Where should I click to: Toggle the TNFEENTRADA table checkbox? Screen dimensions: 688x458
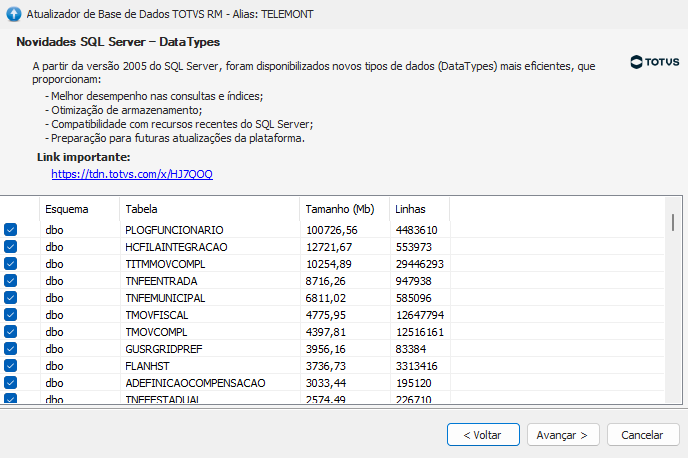11,280
